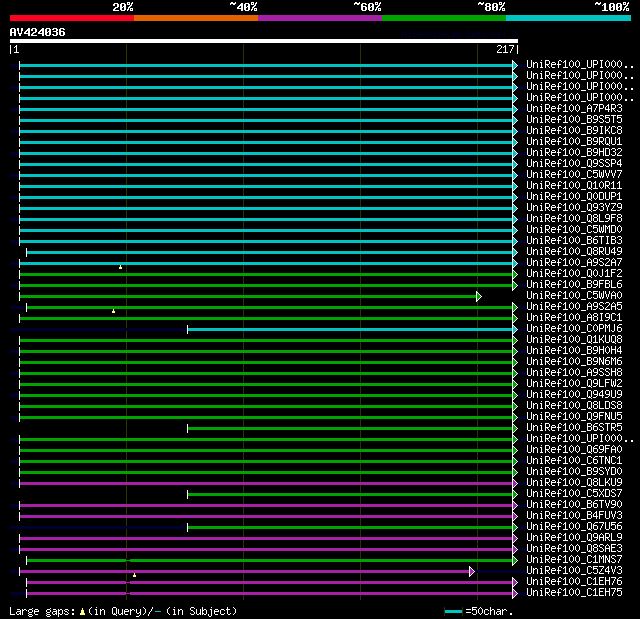Click the green alignment bar for B6STR5
Image resolution: width=640 pixels, height=619 pixels.
coord(350,428)
